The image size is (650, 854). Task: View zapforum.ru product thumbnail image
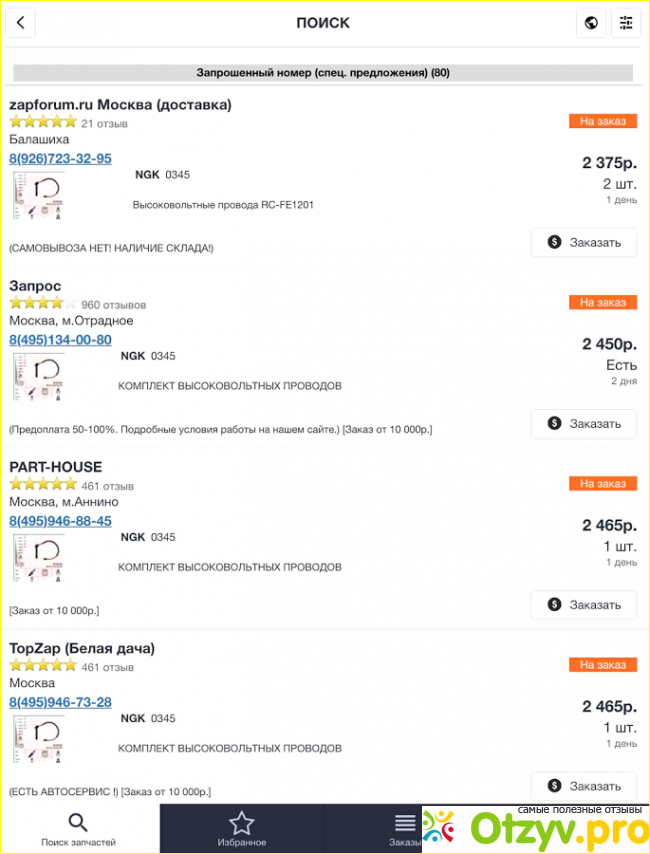pos(38,196)
